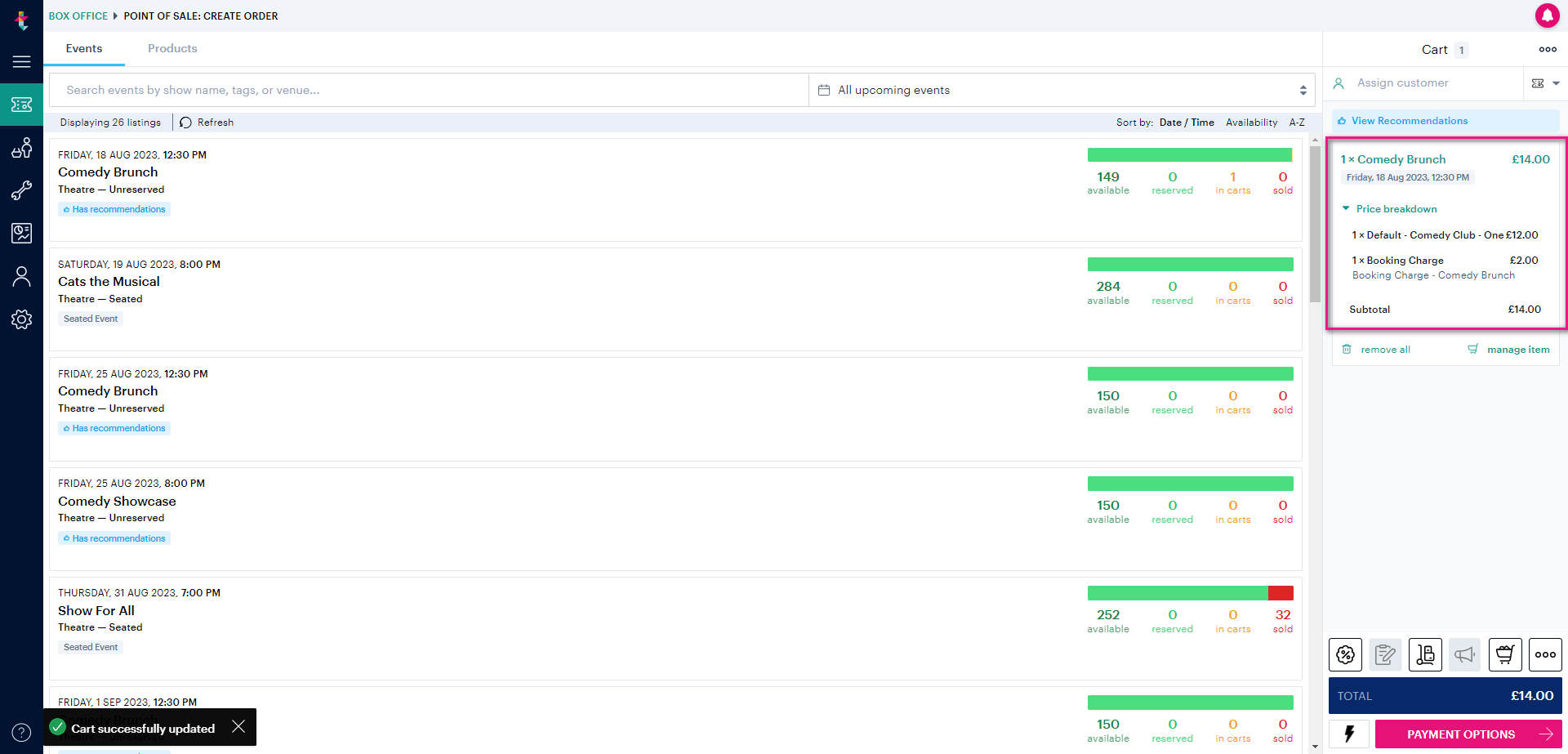Sort listings A-Z

click(x=1297, y=123)
